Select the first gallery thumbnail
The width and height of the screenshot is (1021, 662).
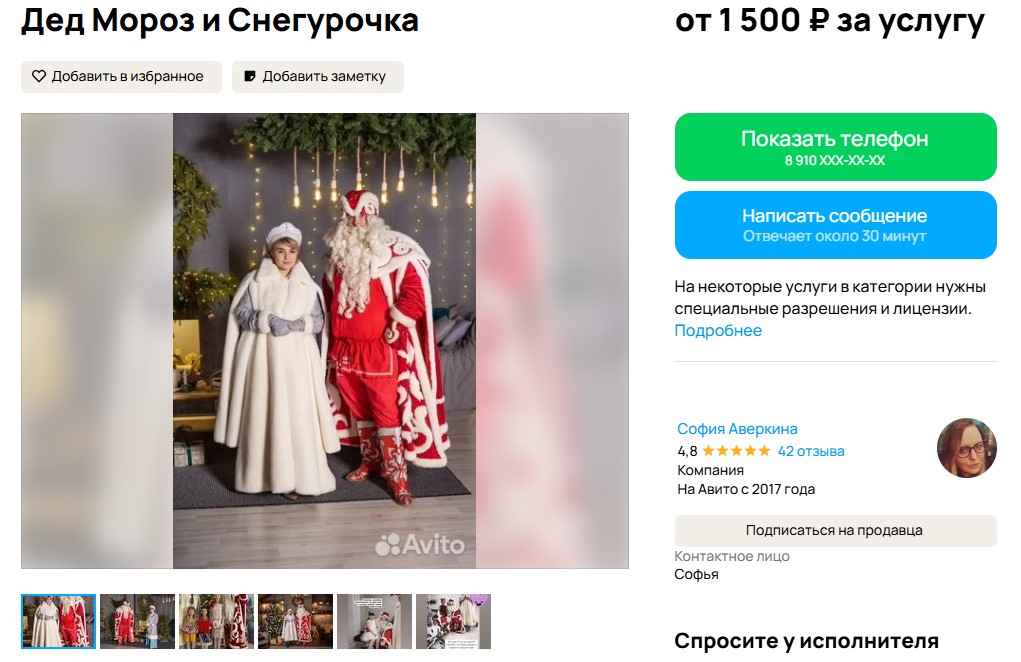point(59,621)
